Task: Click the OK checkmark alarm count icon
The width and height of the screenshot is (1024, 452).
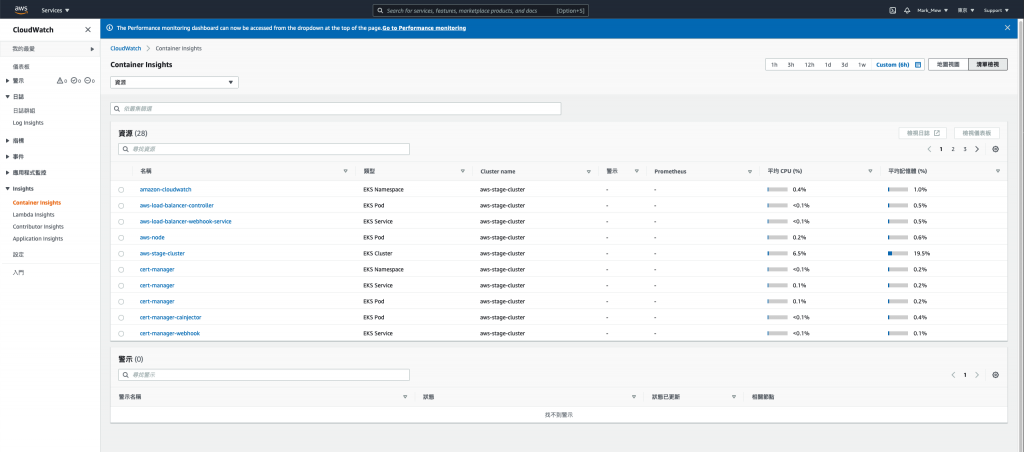Action: pyautogui.click(x=73, y=80)
